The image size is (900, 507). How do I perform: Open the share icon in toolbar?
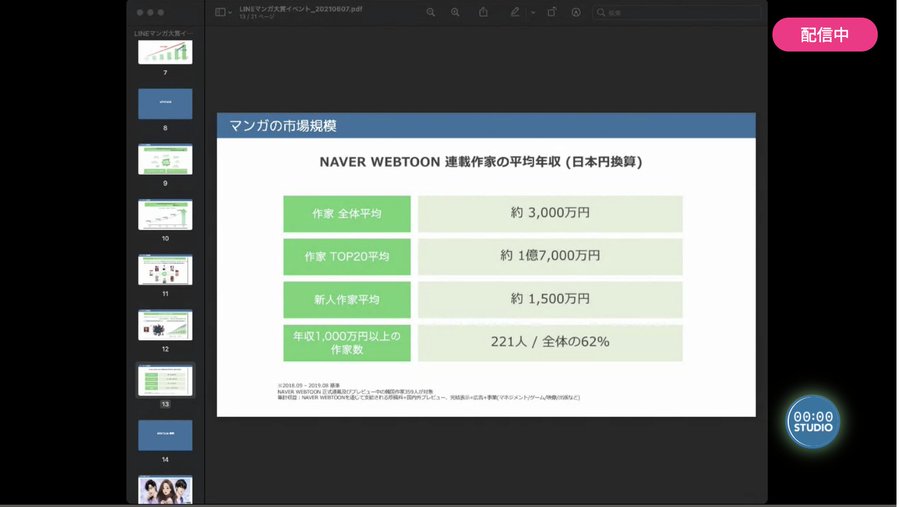pos(483,12)
